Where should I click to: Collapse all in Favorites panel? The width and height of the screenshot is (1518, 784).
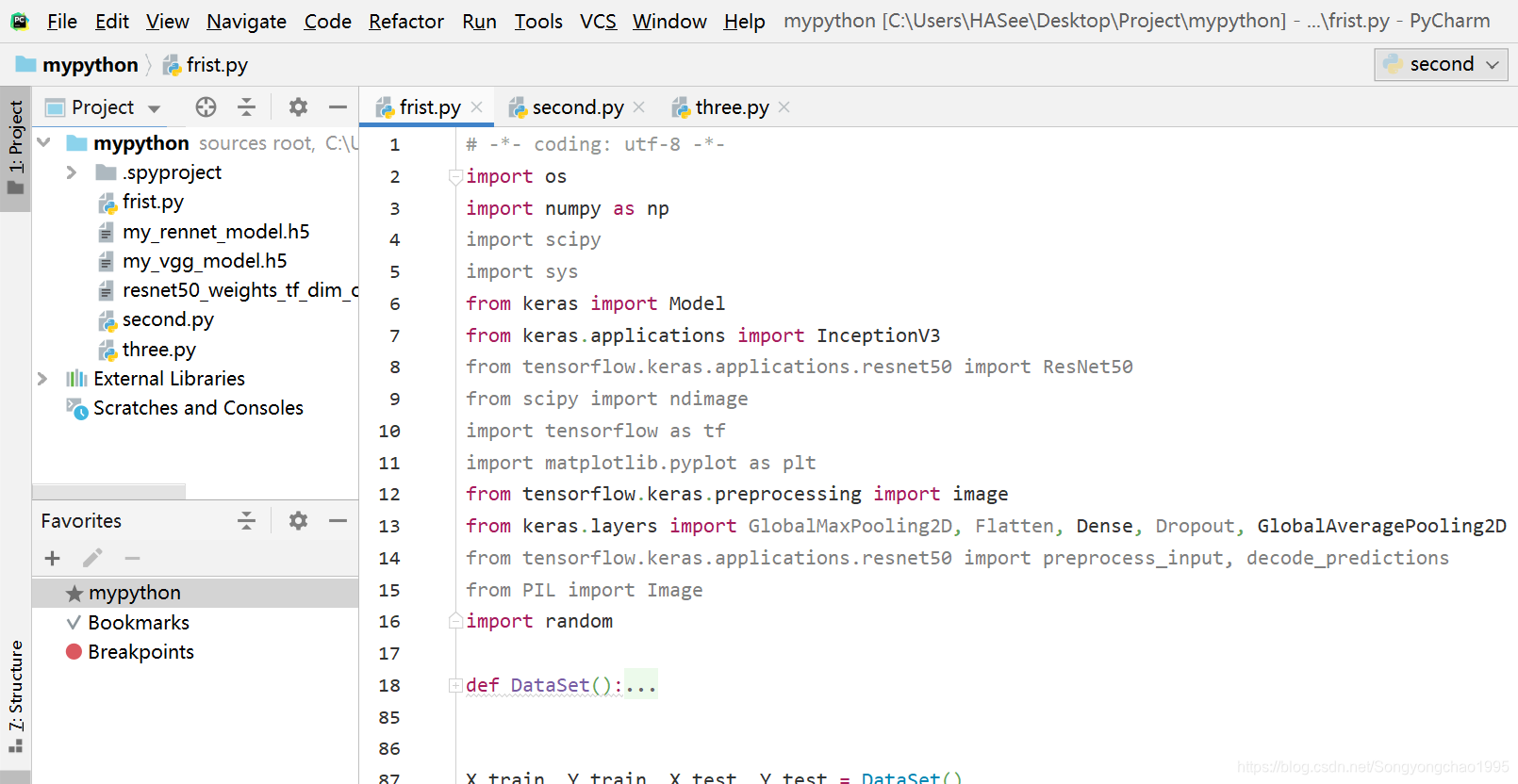coord(246,521)
